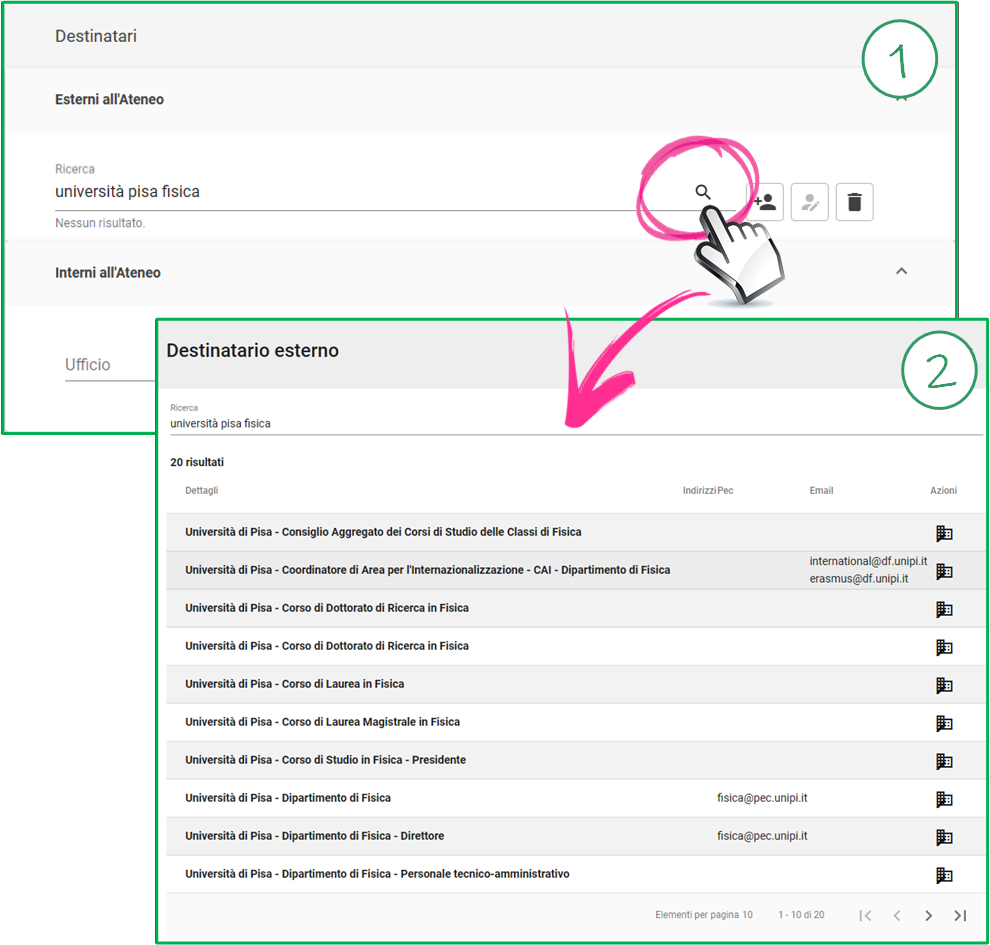Click Esterni all'Ateneo section header
The height and width of the screenshot is (945, 990).
point(480,100)
